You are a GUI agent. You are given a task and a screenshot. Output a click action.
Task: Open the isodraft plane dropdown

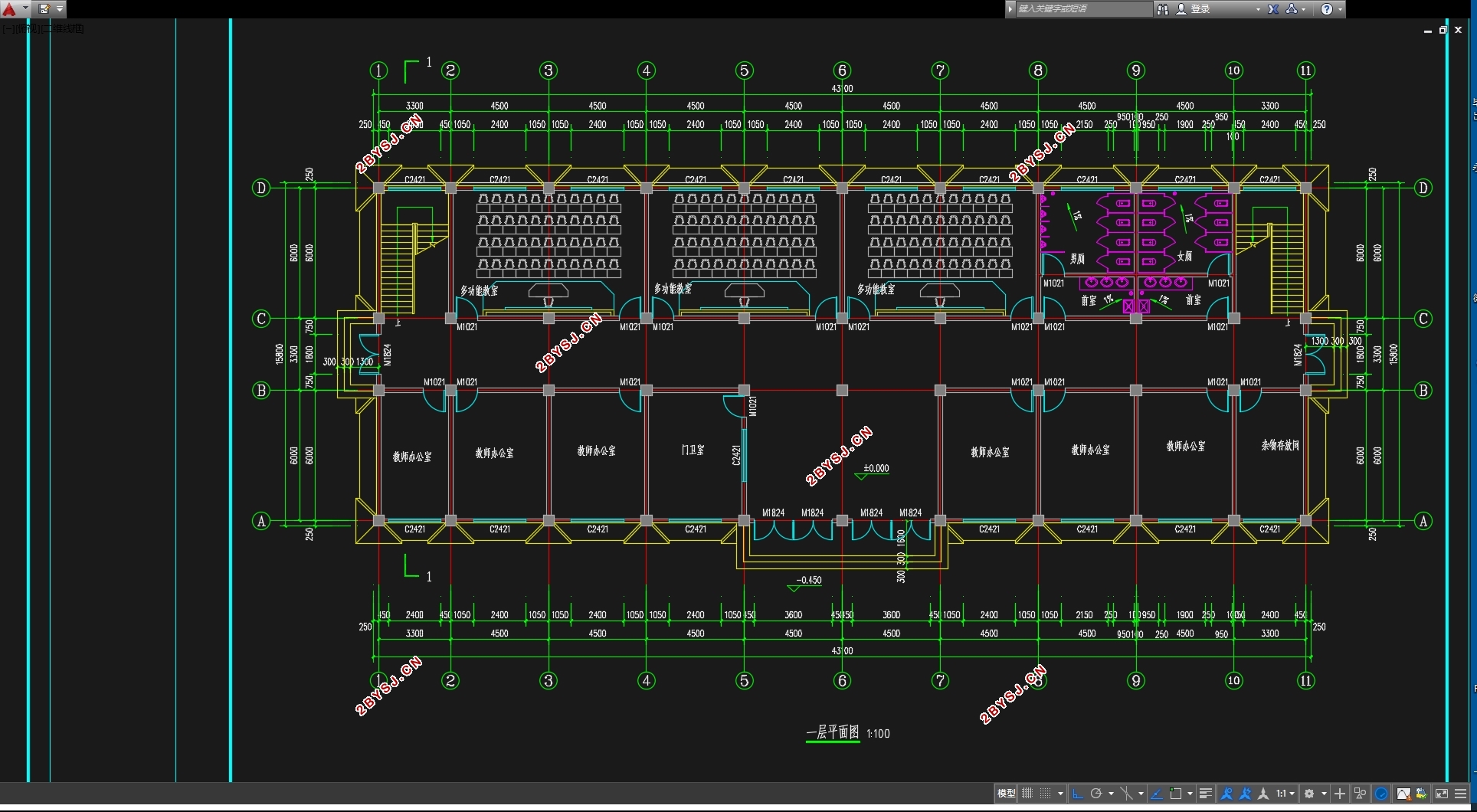click(1141, 794)
